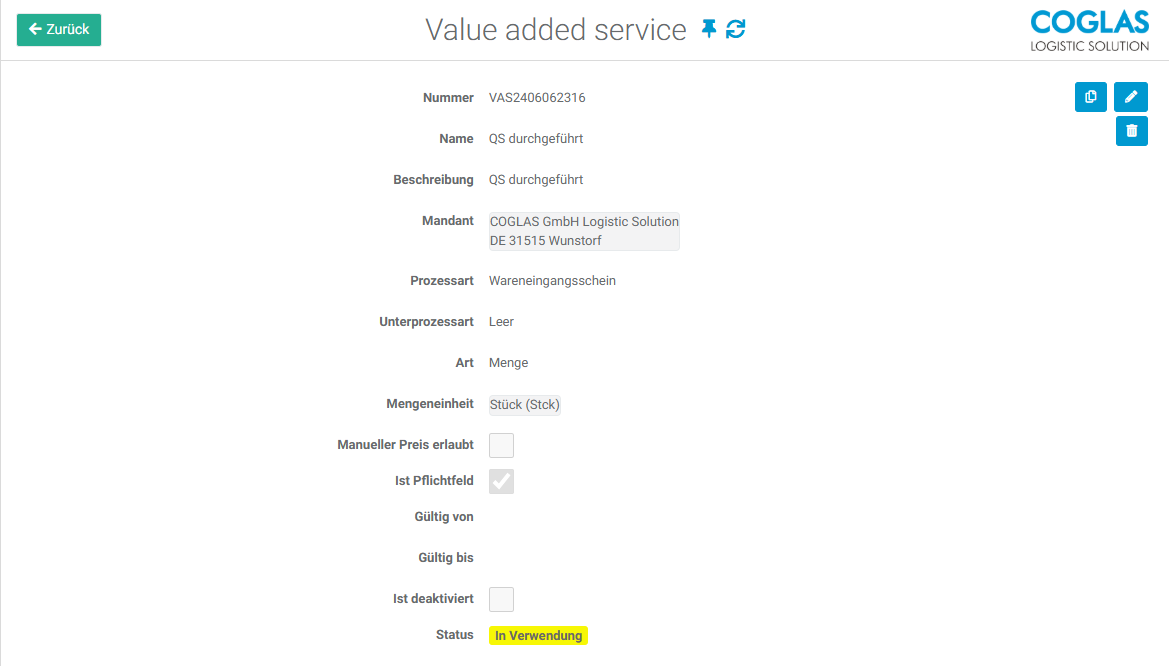Click the Name value QS durchgeführt
This screenshot has height=666, width=1169.
pyautogui.click(x=536, y=139)
